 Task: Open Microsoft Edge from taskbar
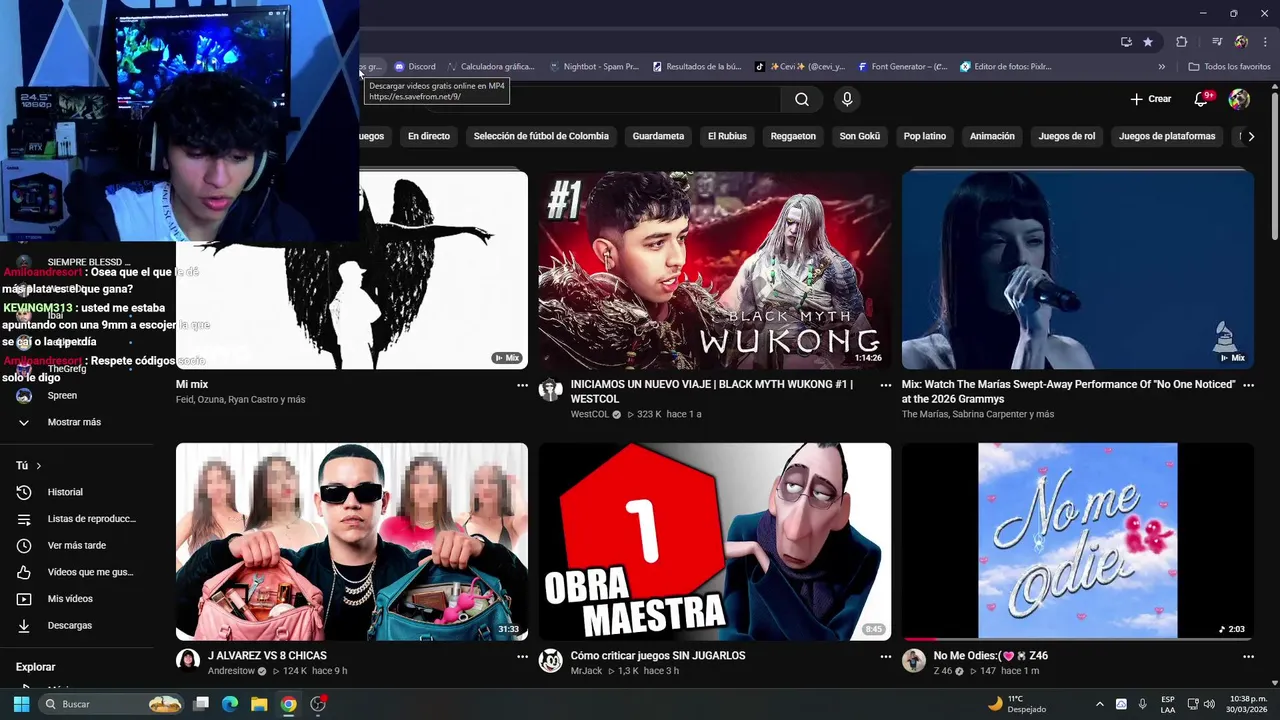[x=230, y=704]
